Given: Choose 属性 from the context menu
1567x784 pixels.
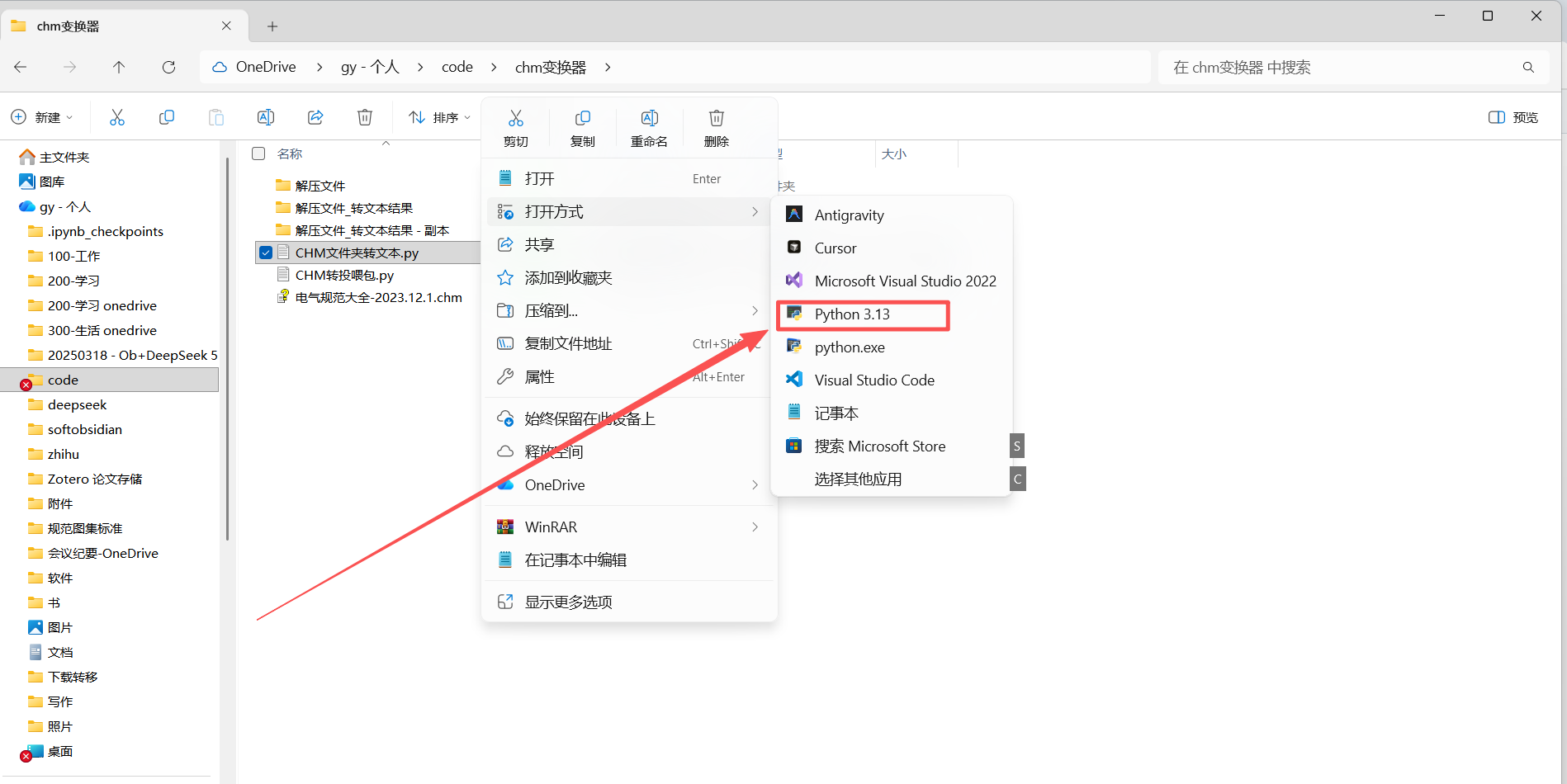Looking at the screenshot, I should point(541,376).
